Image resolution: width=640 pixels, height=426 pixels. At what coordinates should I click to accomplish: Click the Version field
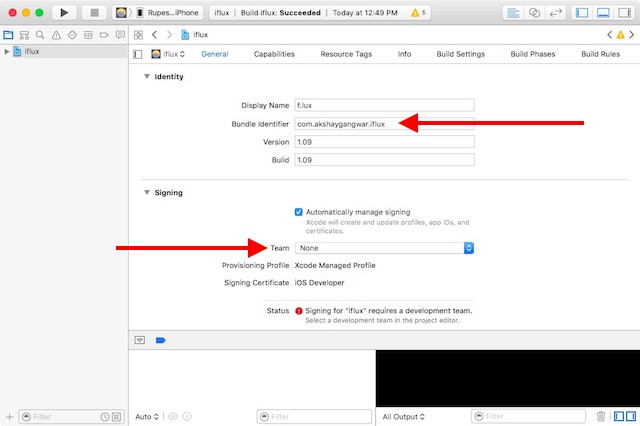pos(384,142)
